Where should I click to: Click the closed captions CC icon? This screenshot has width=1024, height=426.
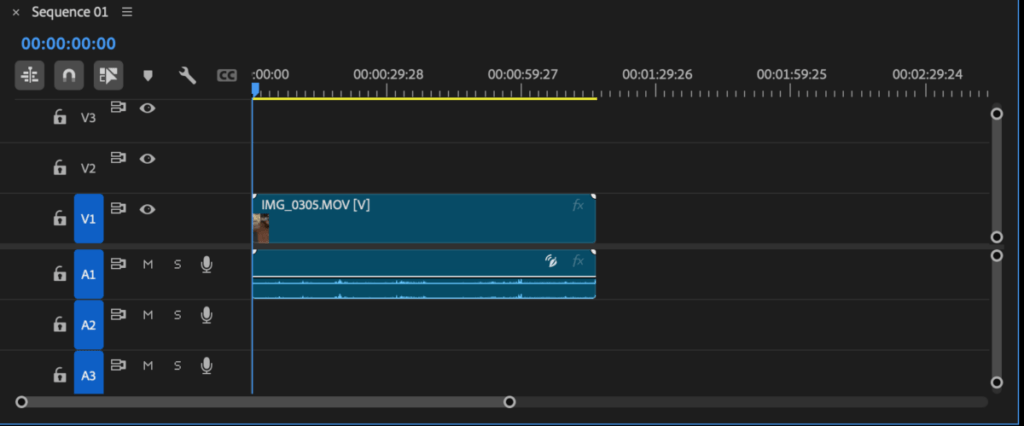tap(227, 75)
